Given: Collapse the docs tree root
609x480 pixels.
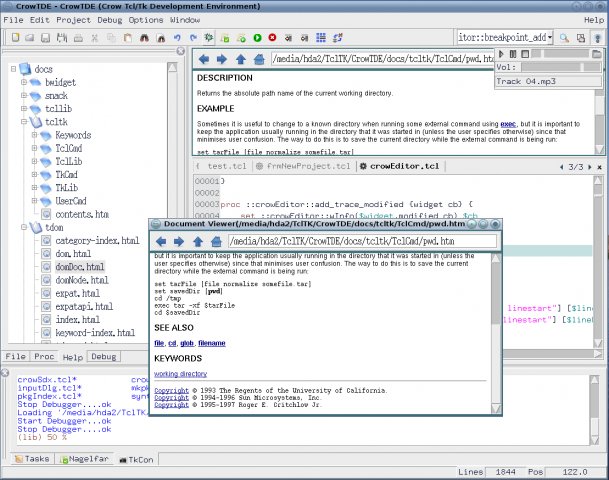Looking at the screenshot, I should point(13,69).
